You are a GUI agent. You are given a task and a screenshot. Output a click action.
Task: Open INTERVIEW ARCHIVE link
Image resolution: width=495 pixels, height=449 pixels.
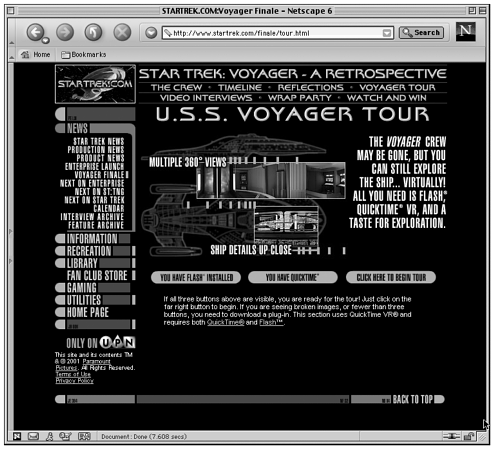(92, 217)
